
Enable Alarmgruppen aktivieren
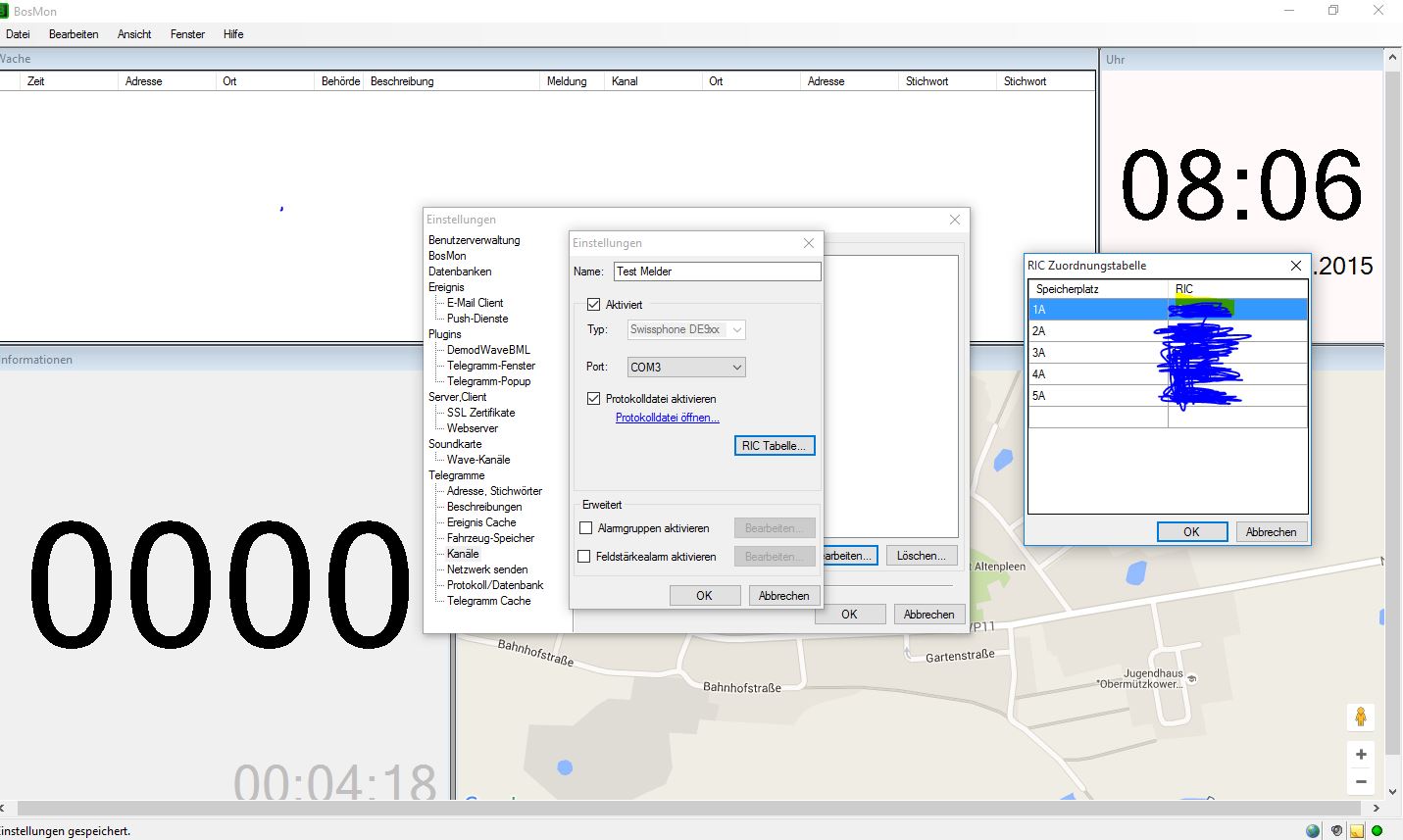pyautogui.click(x=585, y=528)
